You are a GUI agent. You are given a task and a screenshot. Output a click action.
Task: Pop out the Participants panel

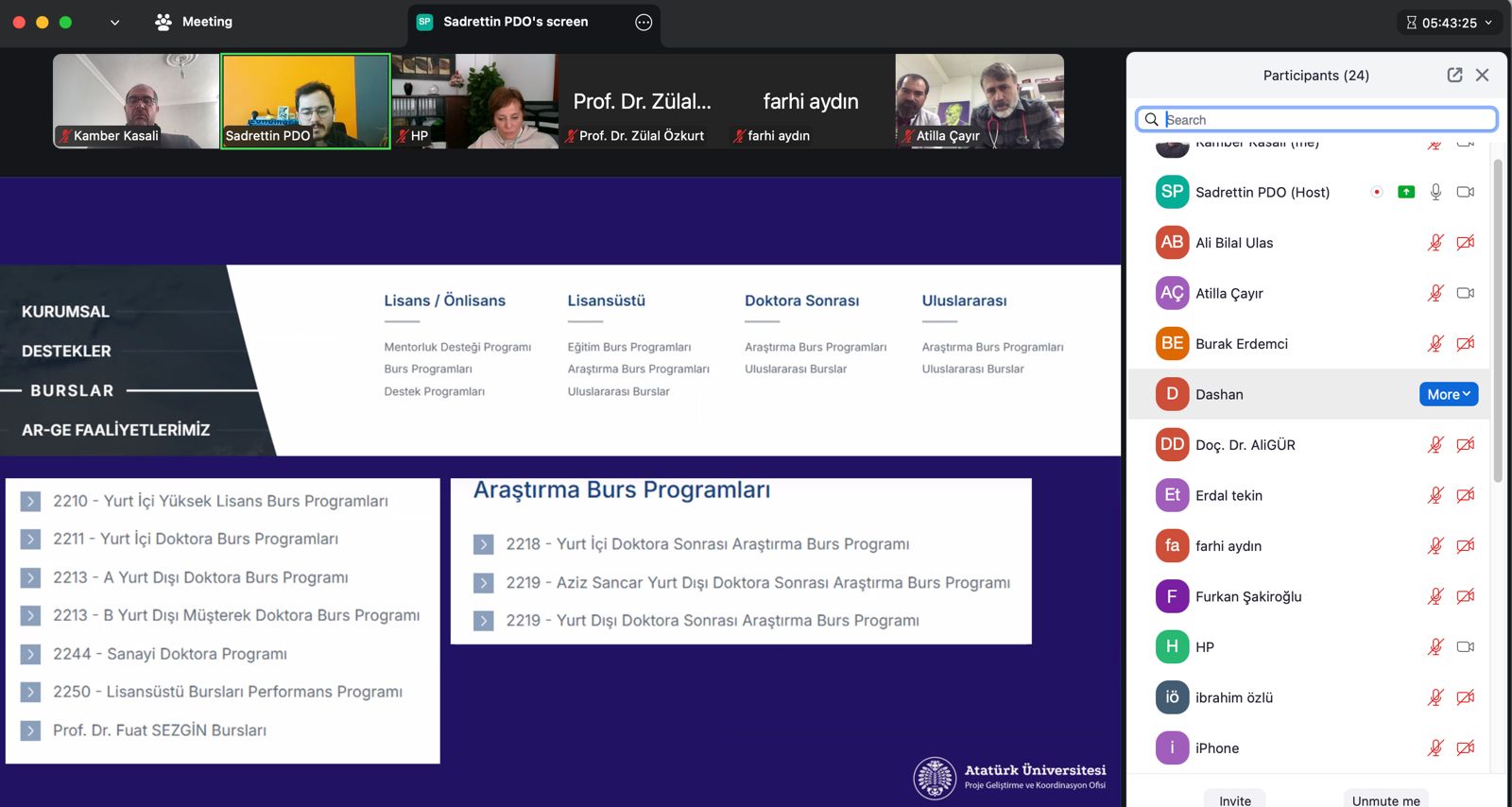pos(1454,75)
